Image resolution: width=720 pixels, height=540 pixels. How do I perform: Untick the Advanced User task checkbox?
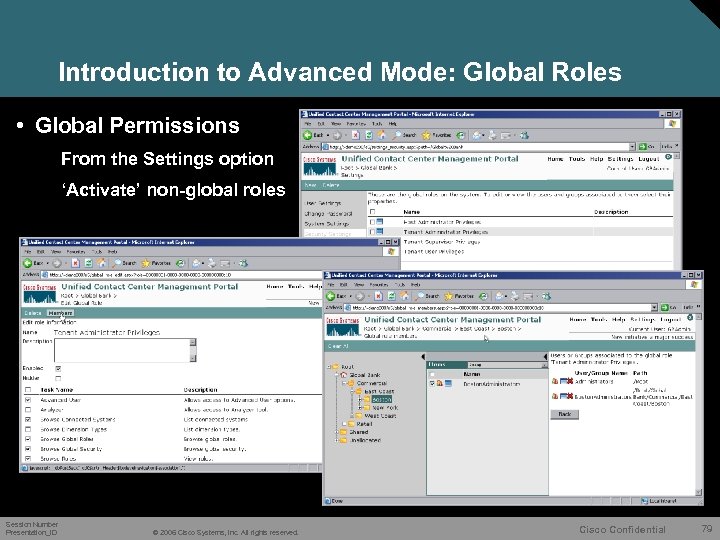point(28,400)
